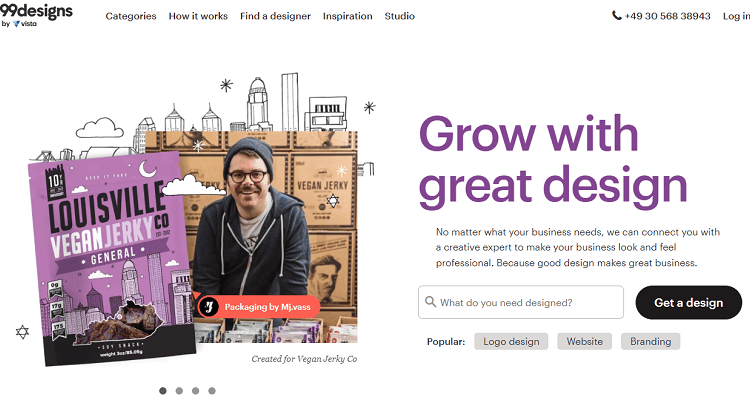The height and width of the screenshot is (406, 750).
Task: Click the phone icon beside the number
Action: [x=617, y=16]
